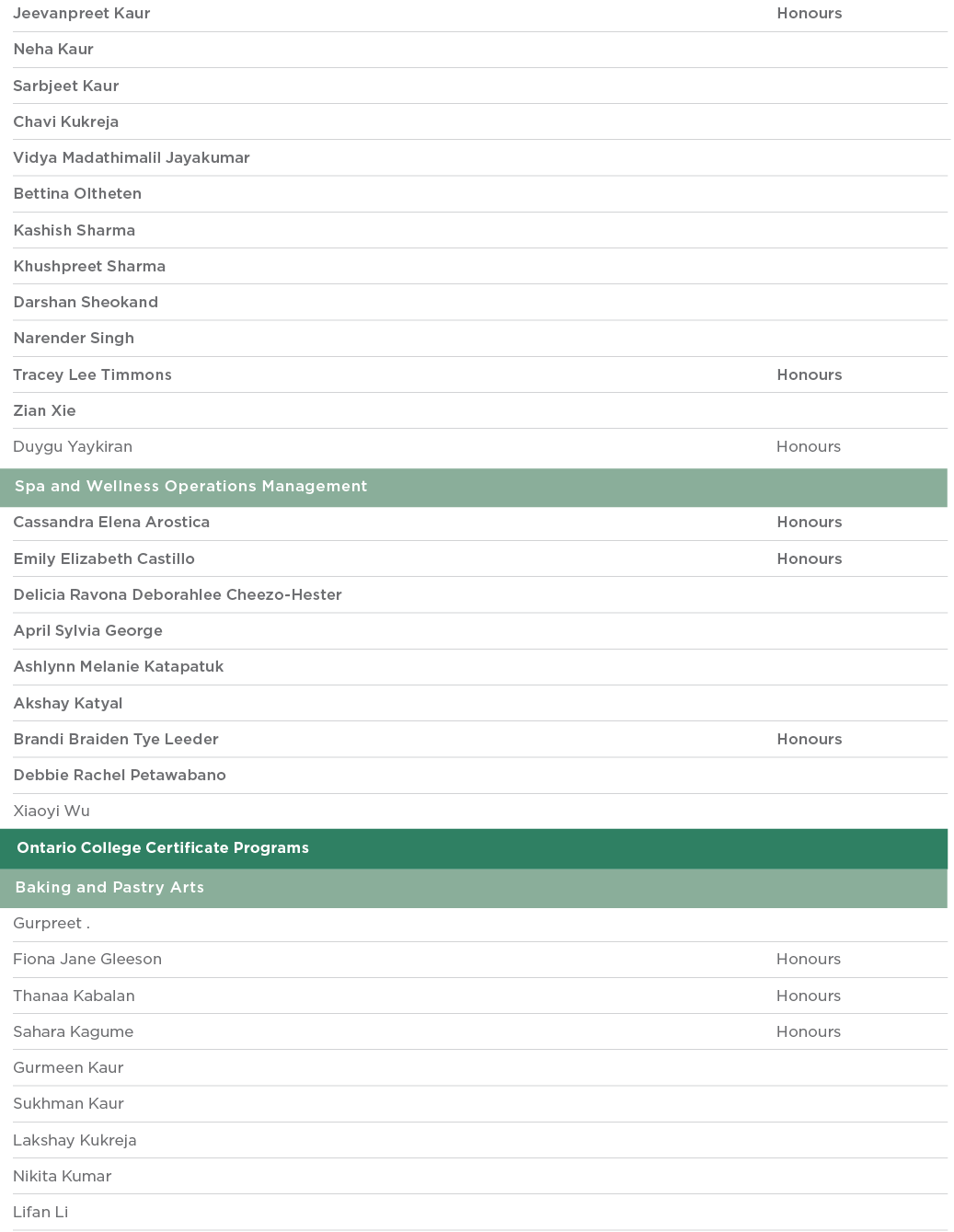Click on the name Thanaa Kabalan
The image size is (954, 1232).
74,996
